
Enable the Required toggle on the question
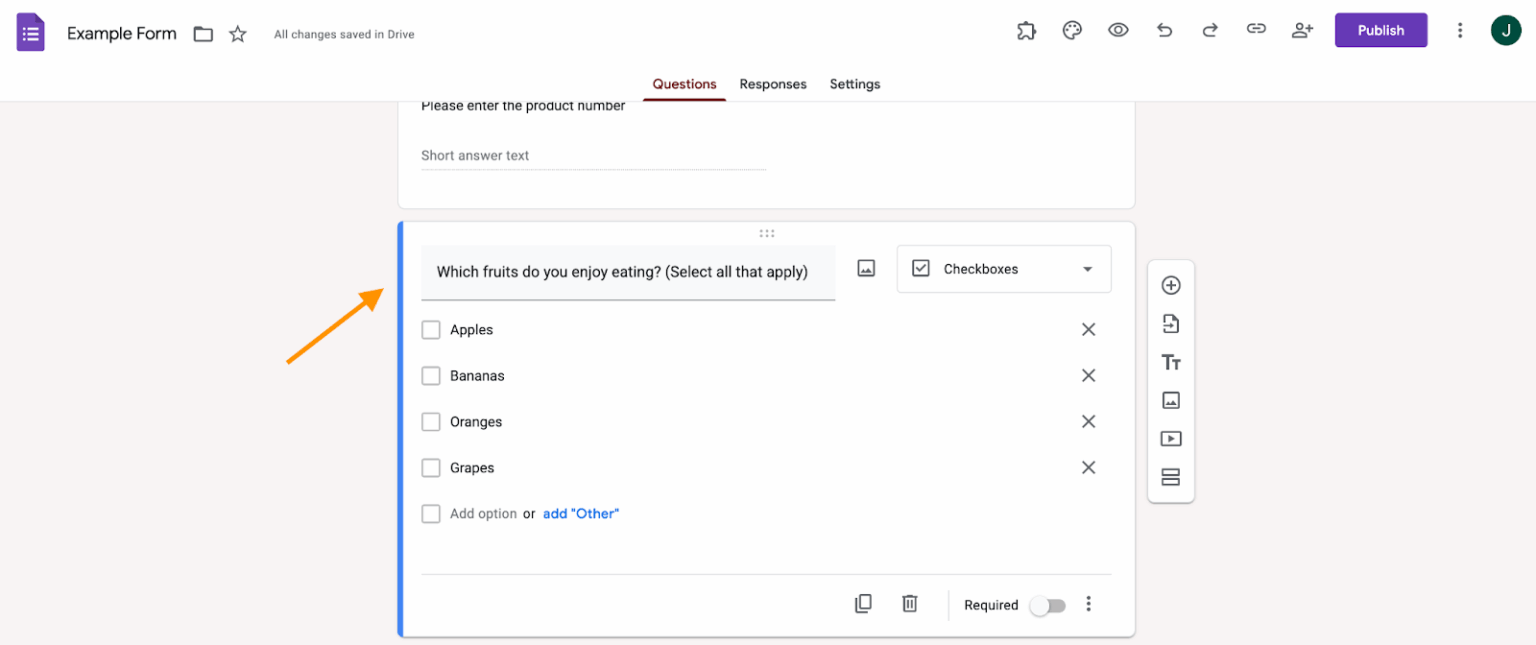[1047, 605]
